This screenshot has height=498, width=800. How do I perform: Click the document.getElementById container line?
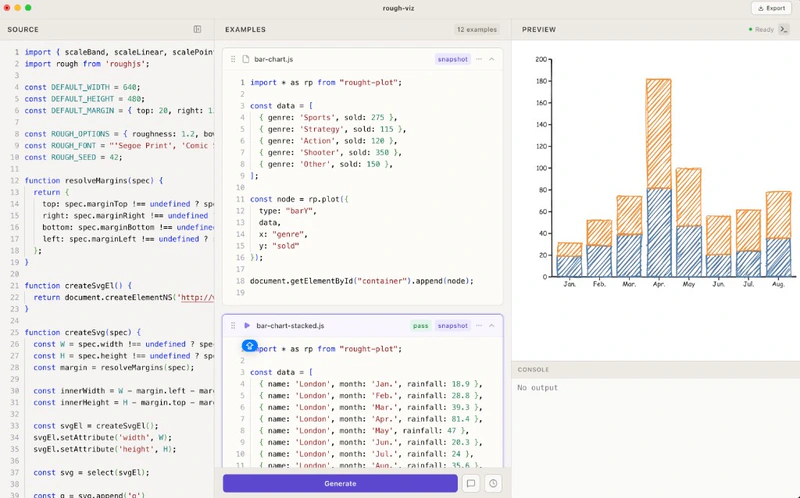click(362, 281)
